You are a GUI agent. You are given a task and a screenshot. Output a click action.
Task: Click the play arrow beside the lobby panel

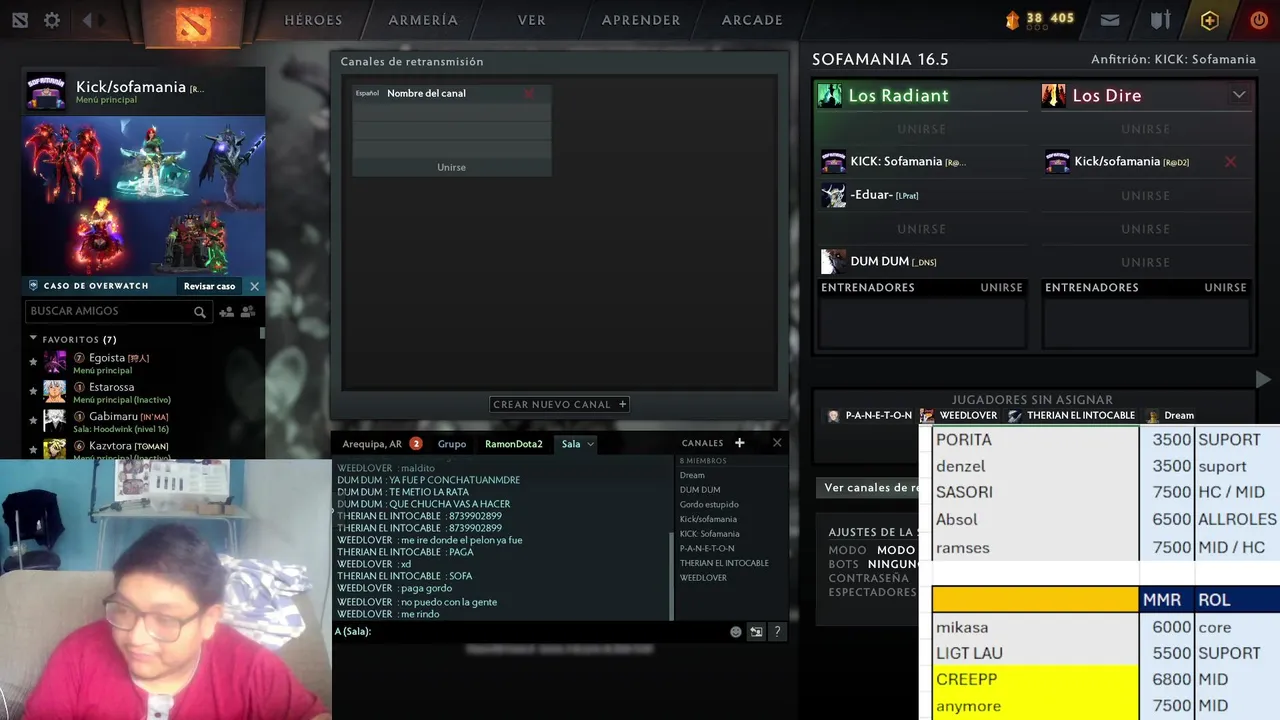pos(1263,379)
